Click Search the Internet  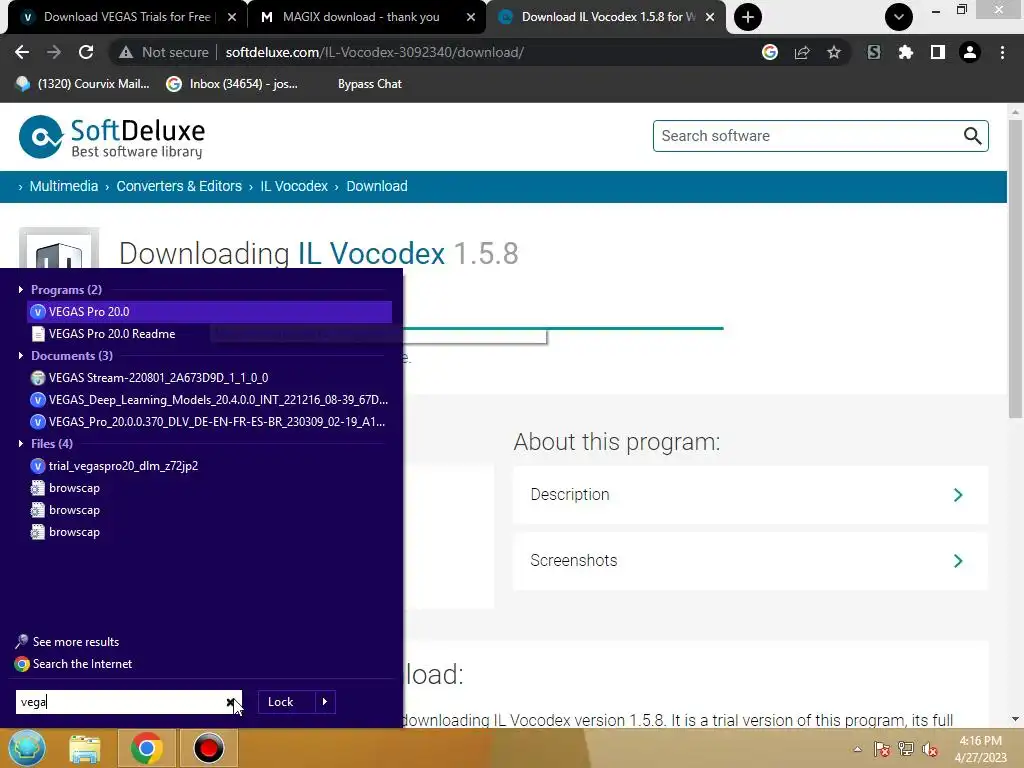pyautogui.click(x=73, y=664)
